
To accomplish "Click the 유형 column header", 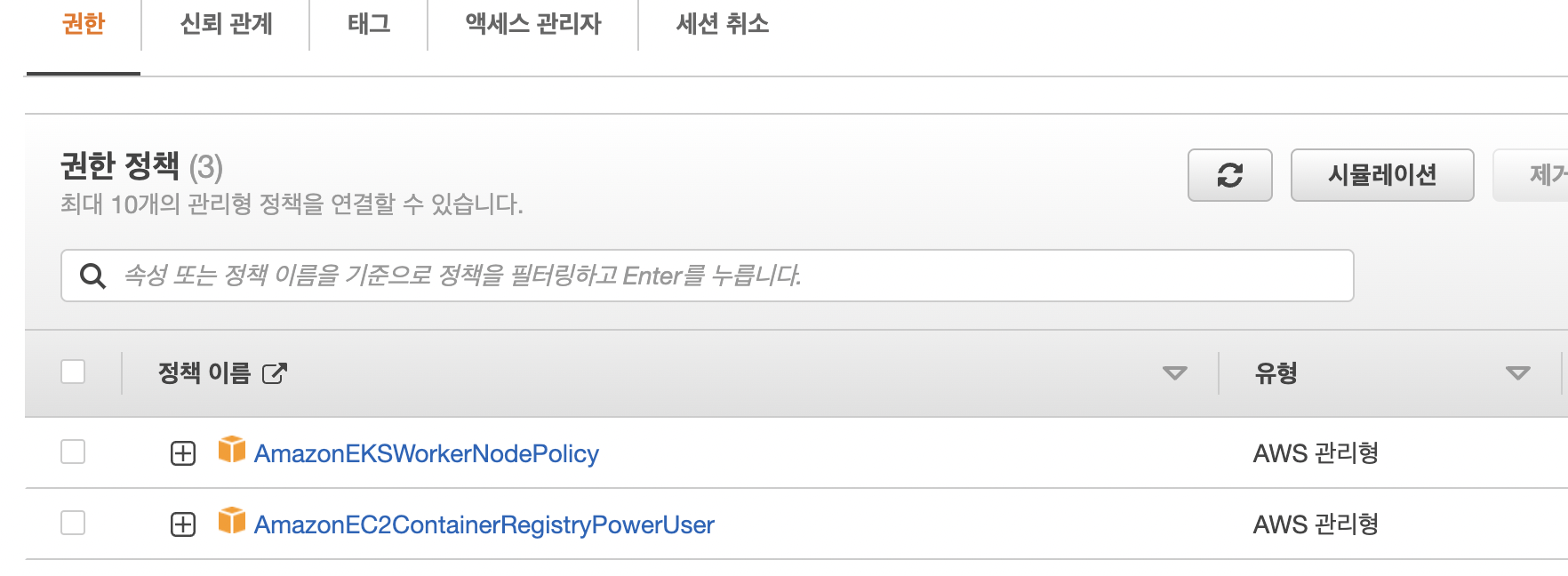I will tap(1276, 373).
